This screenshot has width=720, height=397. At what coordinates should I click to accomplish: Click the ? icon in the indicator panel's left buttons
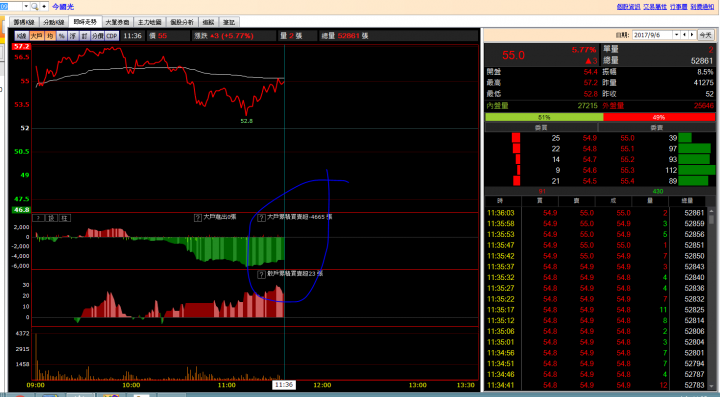pyautogui.click(x=39, y=218)
